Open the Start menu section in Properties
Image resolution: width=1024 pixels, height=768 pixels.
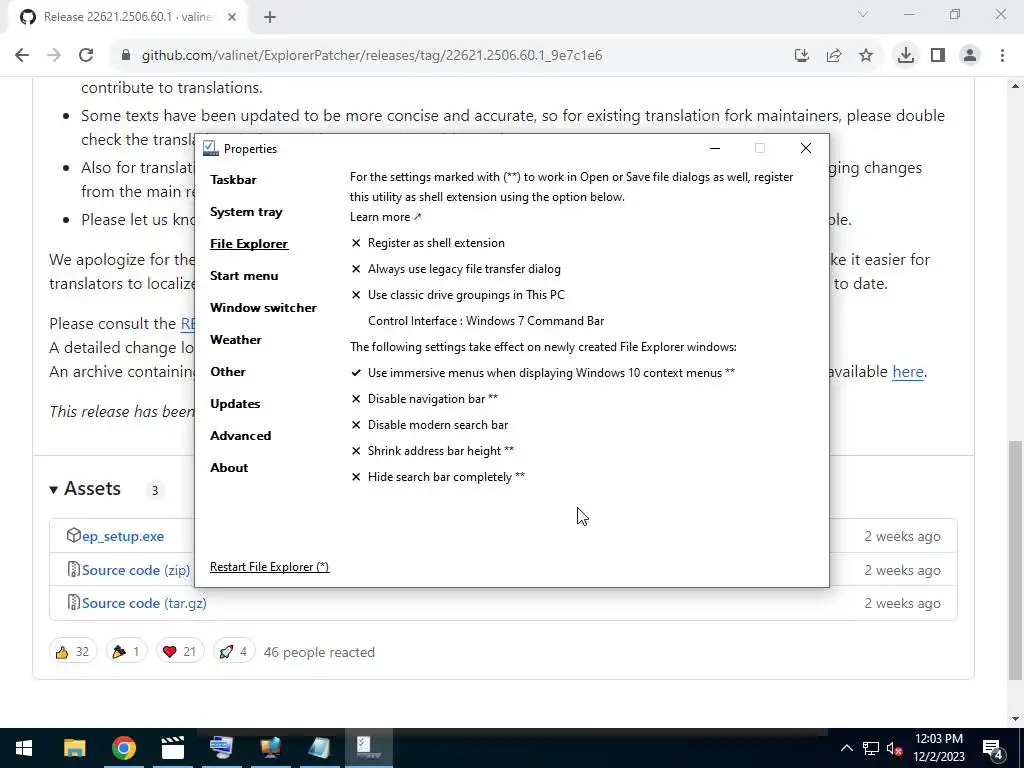[244, 276]
